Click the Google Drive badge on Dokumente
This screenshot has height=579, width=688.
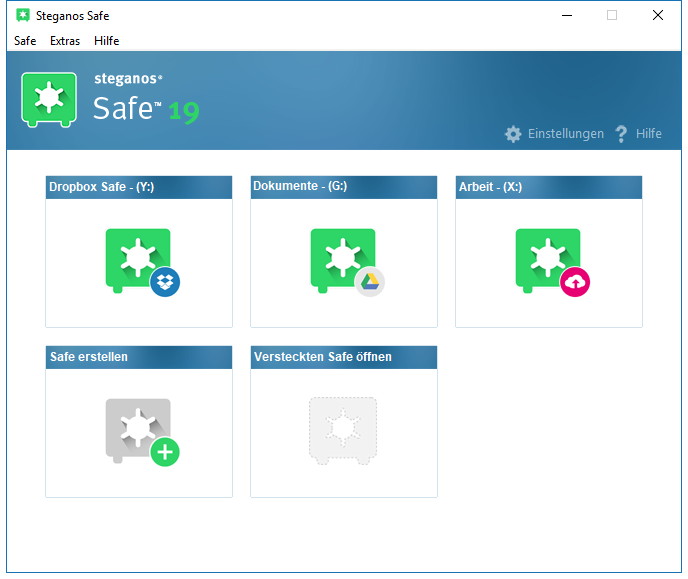tap(370, 282)
